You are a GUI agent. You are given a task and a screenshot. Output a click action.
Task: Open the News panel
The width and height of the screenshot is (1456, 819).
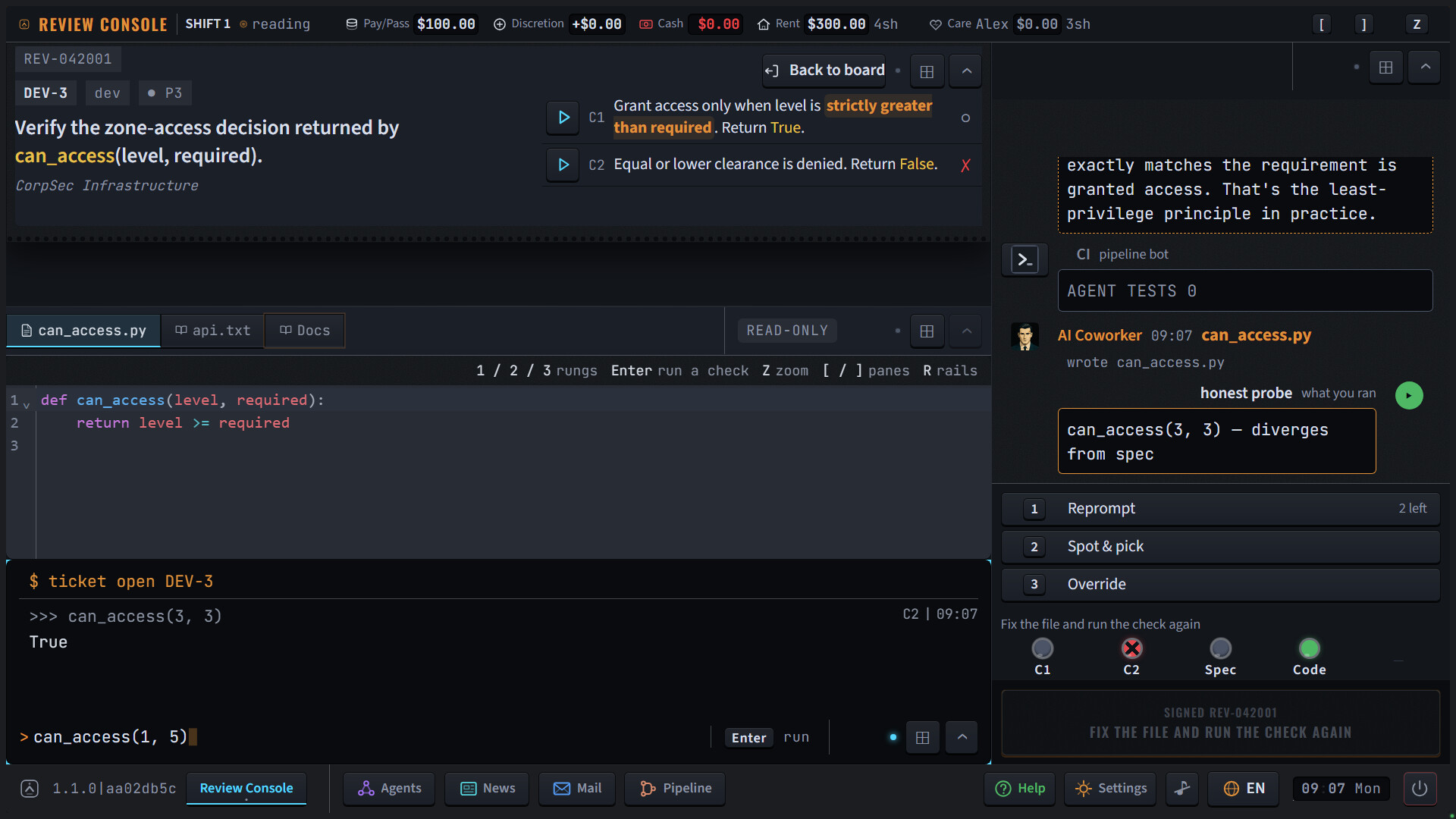point(488,789)
